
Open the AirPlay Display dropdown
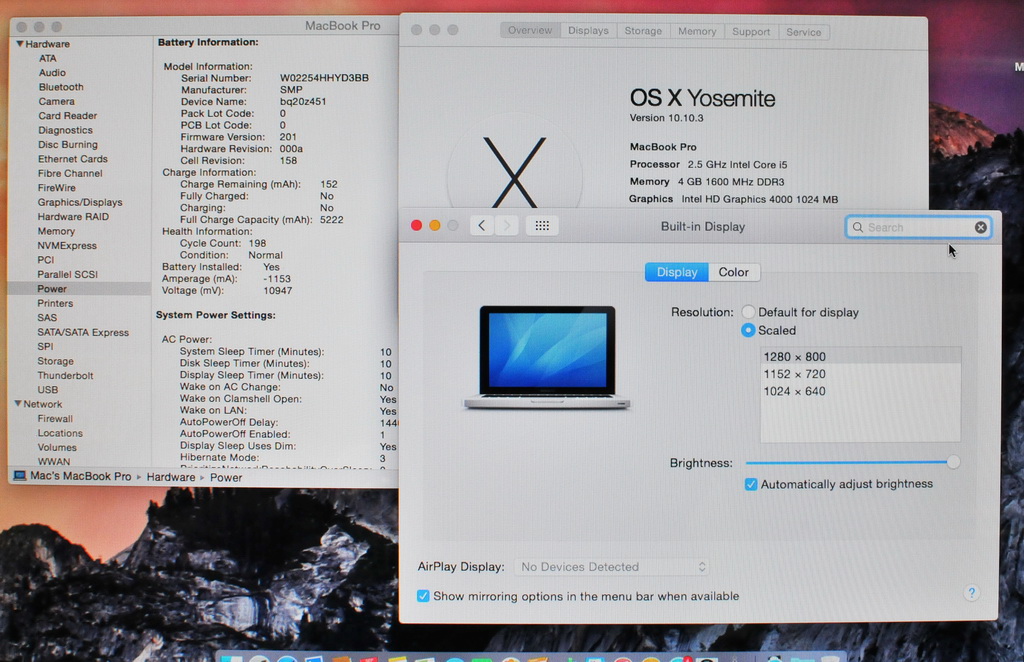tap(612, 567)
